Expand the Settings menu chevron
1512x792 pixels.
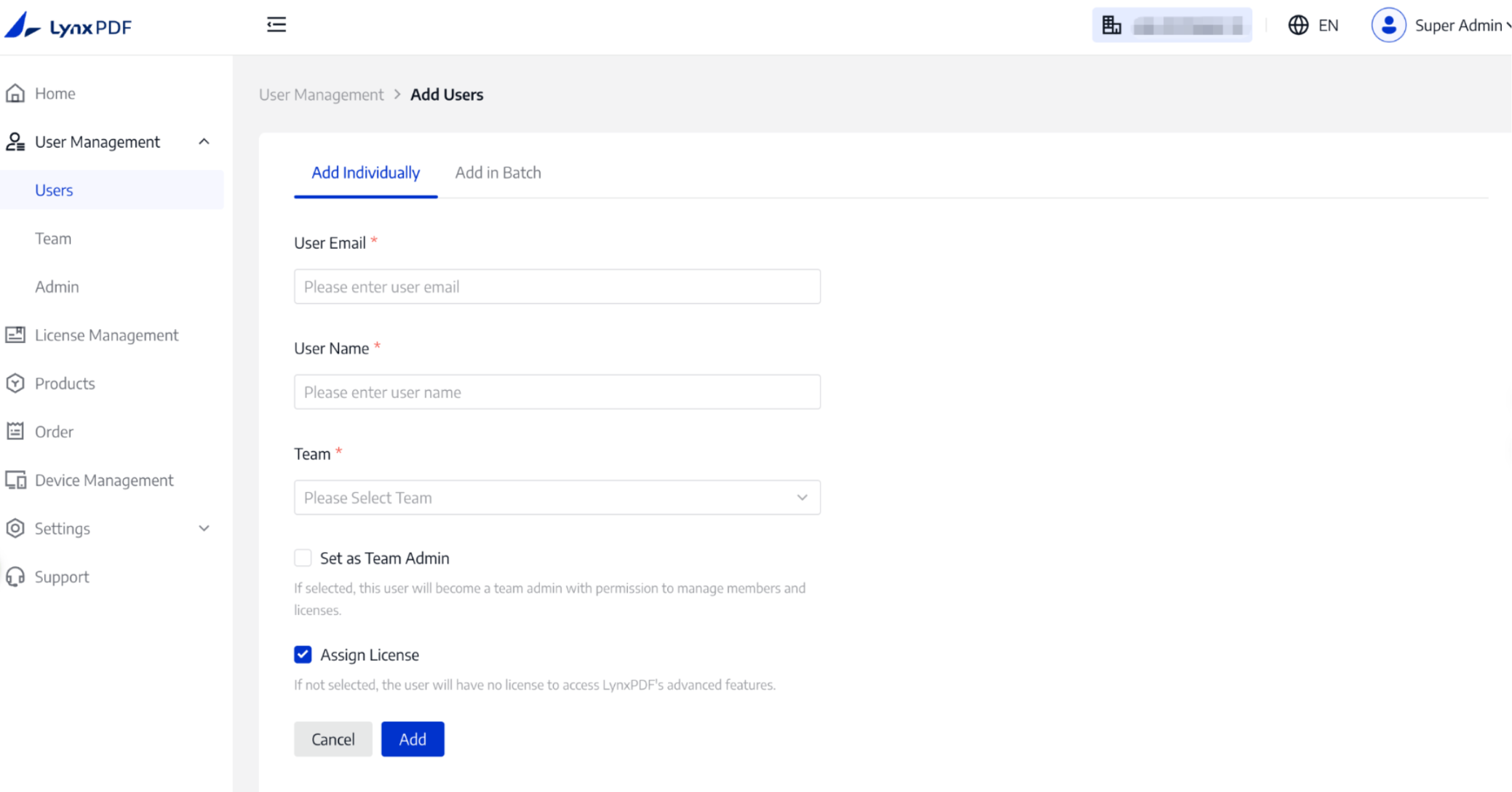204,528
